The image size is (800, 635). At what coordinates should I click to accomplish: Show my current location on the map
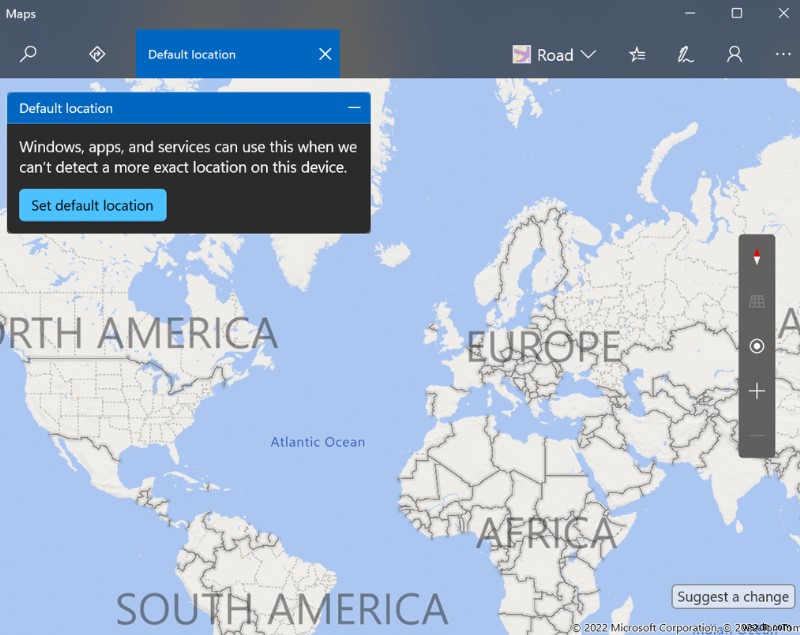(x=757, y=347)
